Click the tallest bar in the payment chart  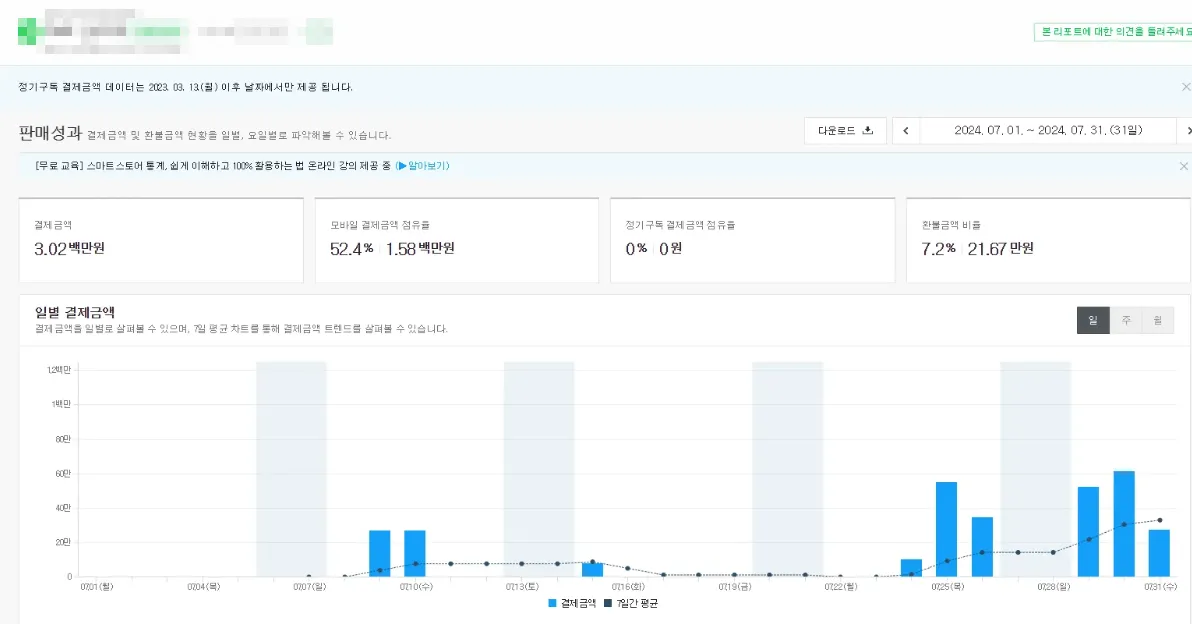(x=1124, y=524)
